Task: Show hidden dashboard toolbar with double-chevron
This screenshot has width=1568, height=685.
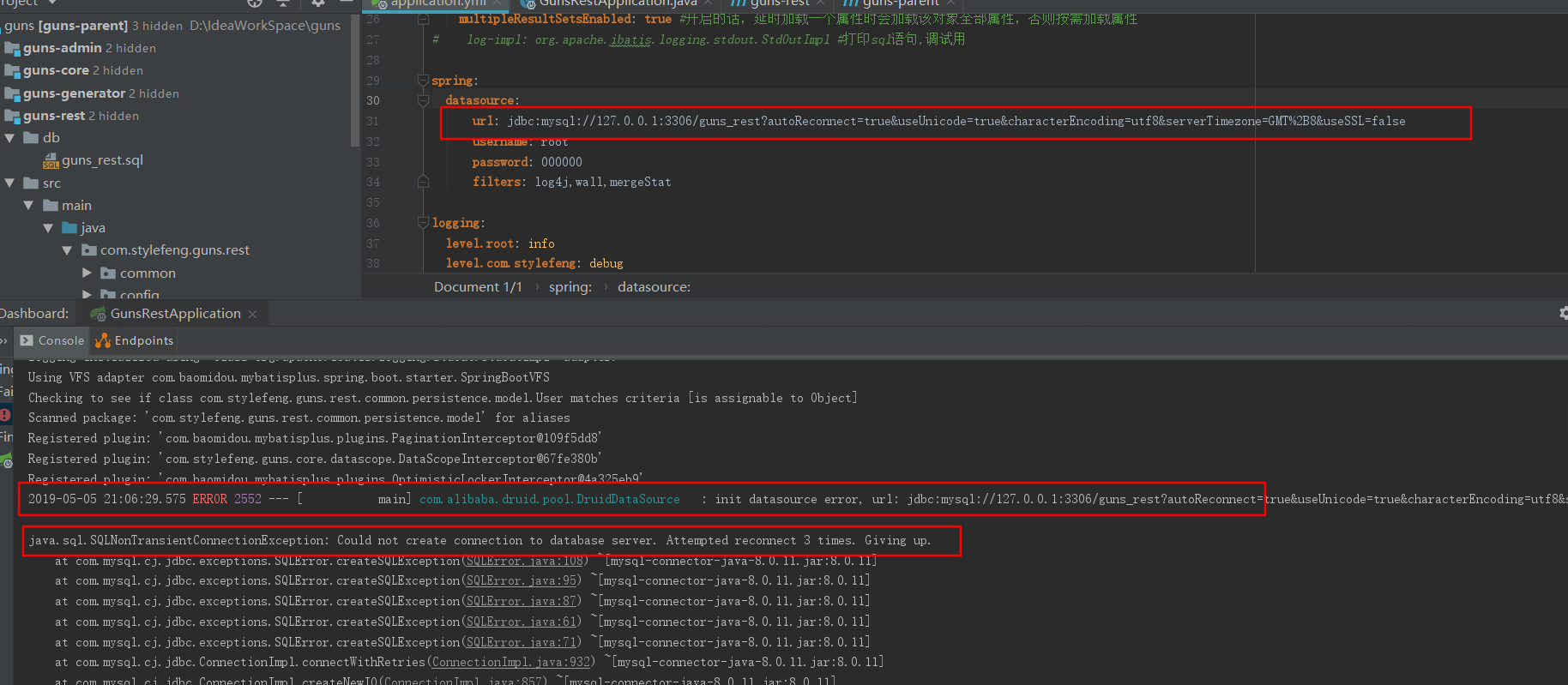Action: (3, 340)
